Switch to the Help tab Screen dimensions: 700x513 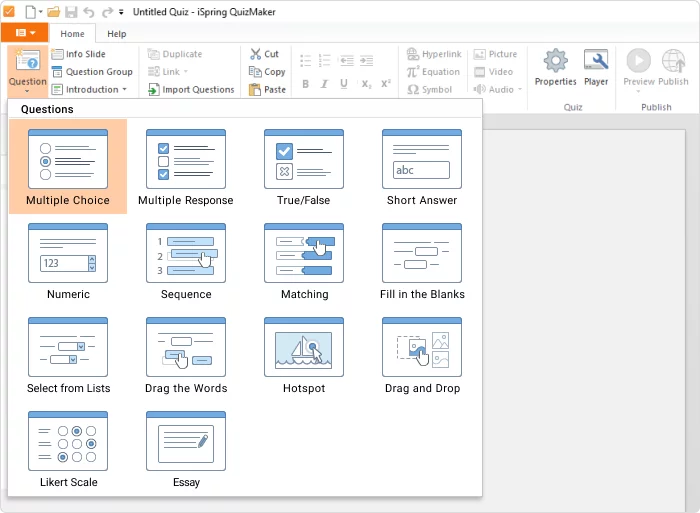pos(117,34)
